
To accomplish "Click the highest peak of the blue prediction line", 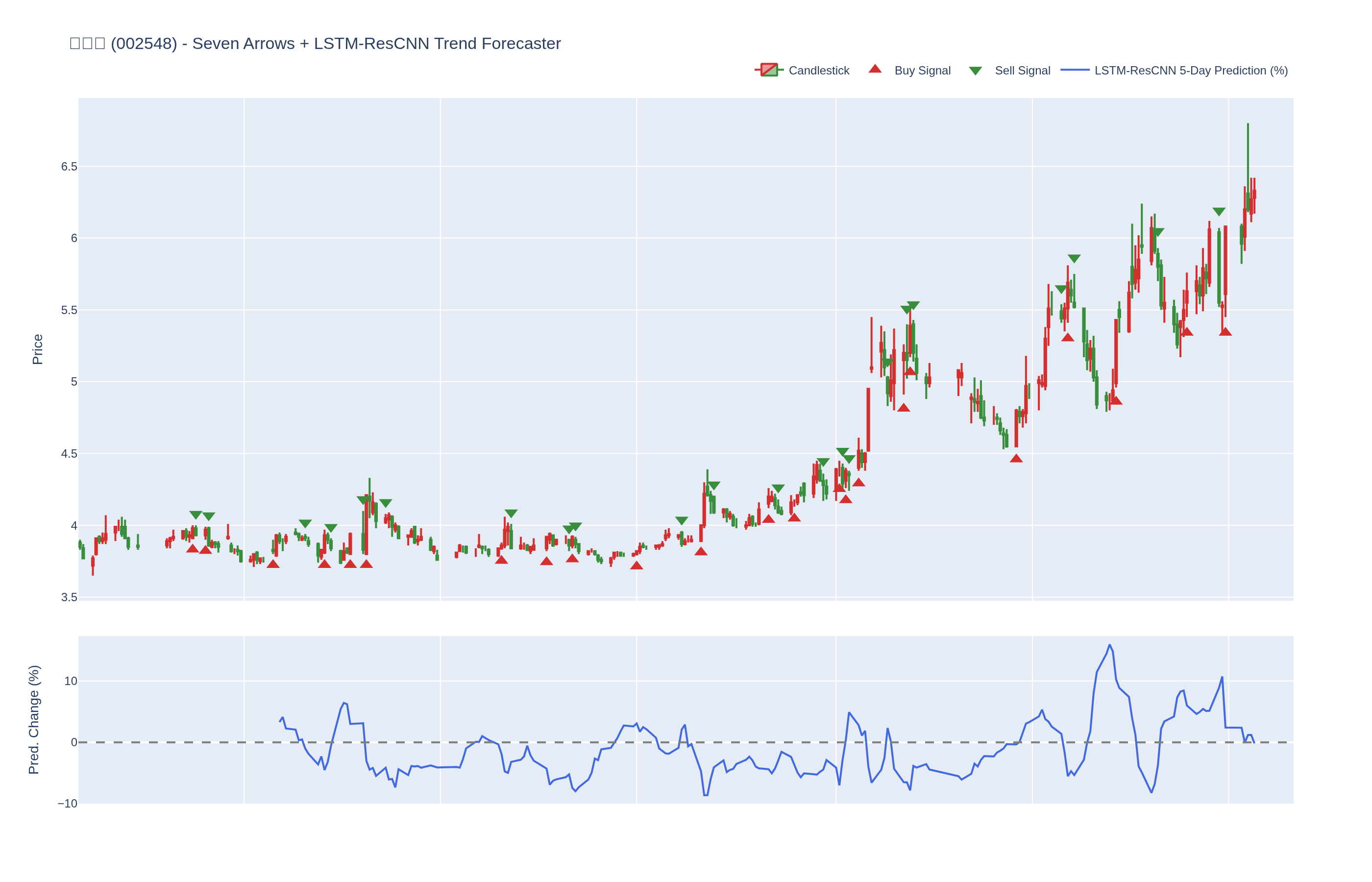I will pyautogui.click(x=1109, y=645).
